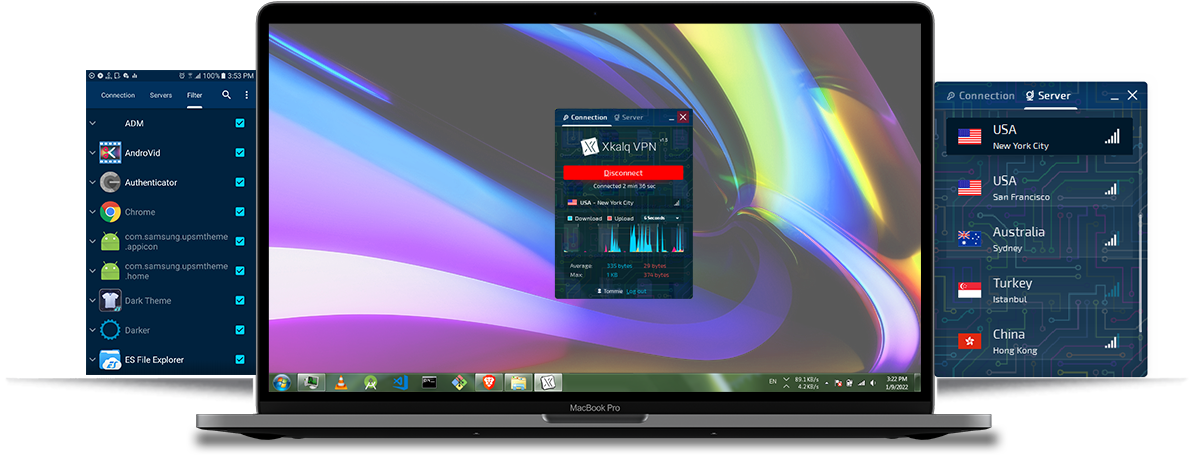1190x459 pixels.
Task: Select Server tab in laptop VPN window
Action: (628, 117)
